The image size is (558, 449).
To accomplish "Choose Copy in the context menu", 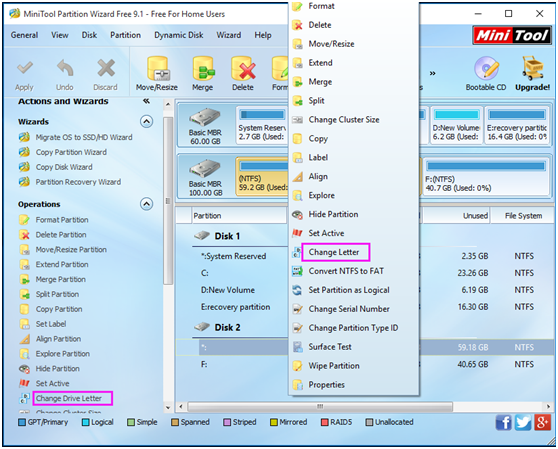I will 318,138.
